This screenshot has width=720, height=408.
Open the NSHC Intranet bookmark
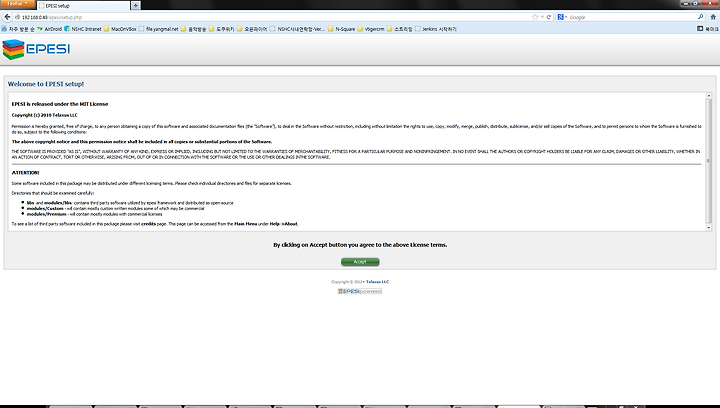pos(83,29)
